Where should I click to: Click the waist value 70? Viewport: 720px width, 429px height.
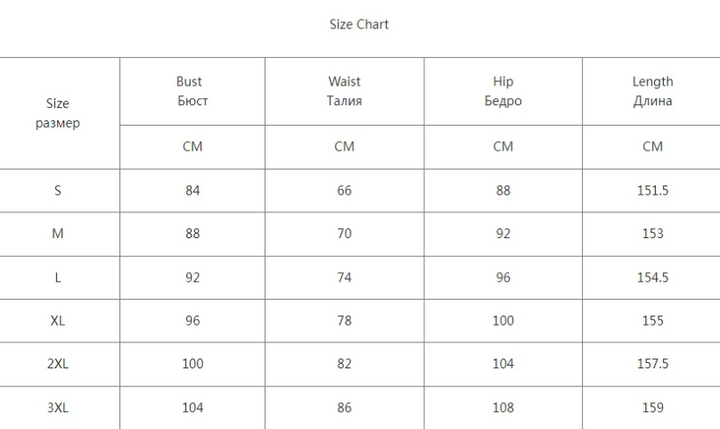(x=344, y=233)
